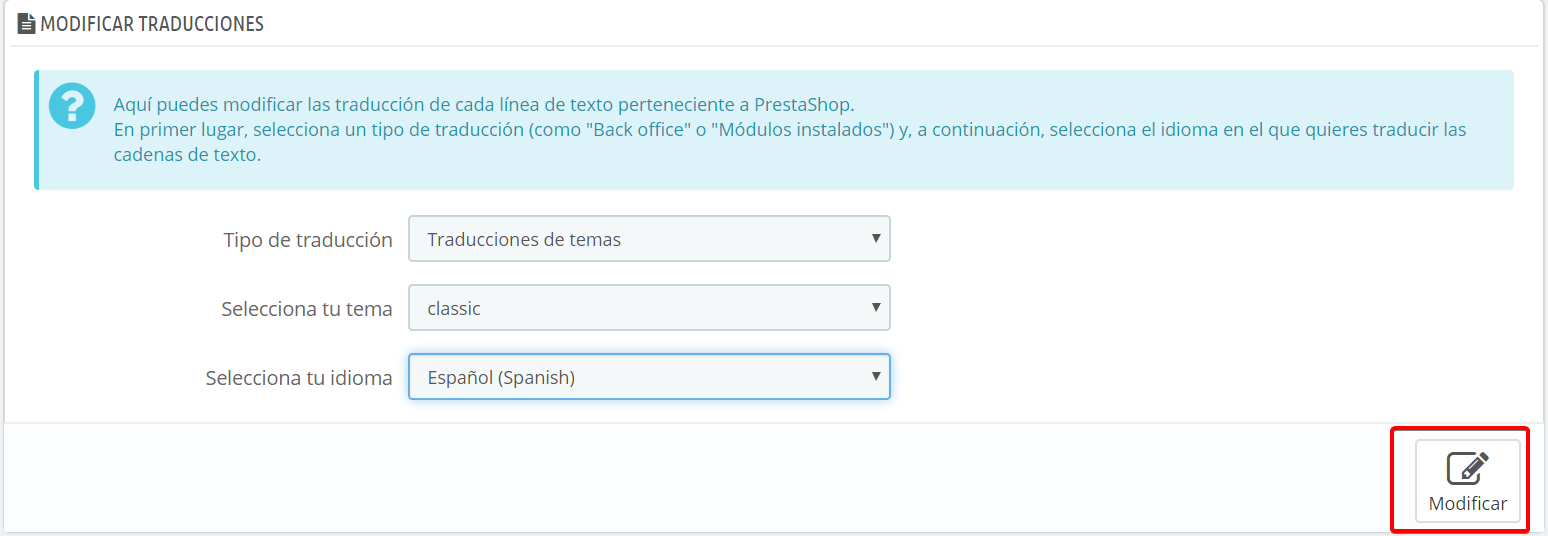Click the document icon beside Modificar Traducciones

click(x=27, y=24)
